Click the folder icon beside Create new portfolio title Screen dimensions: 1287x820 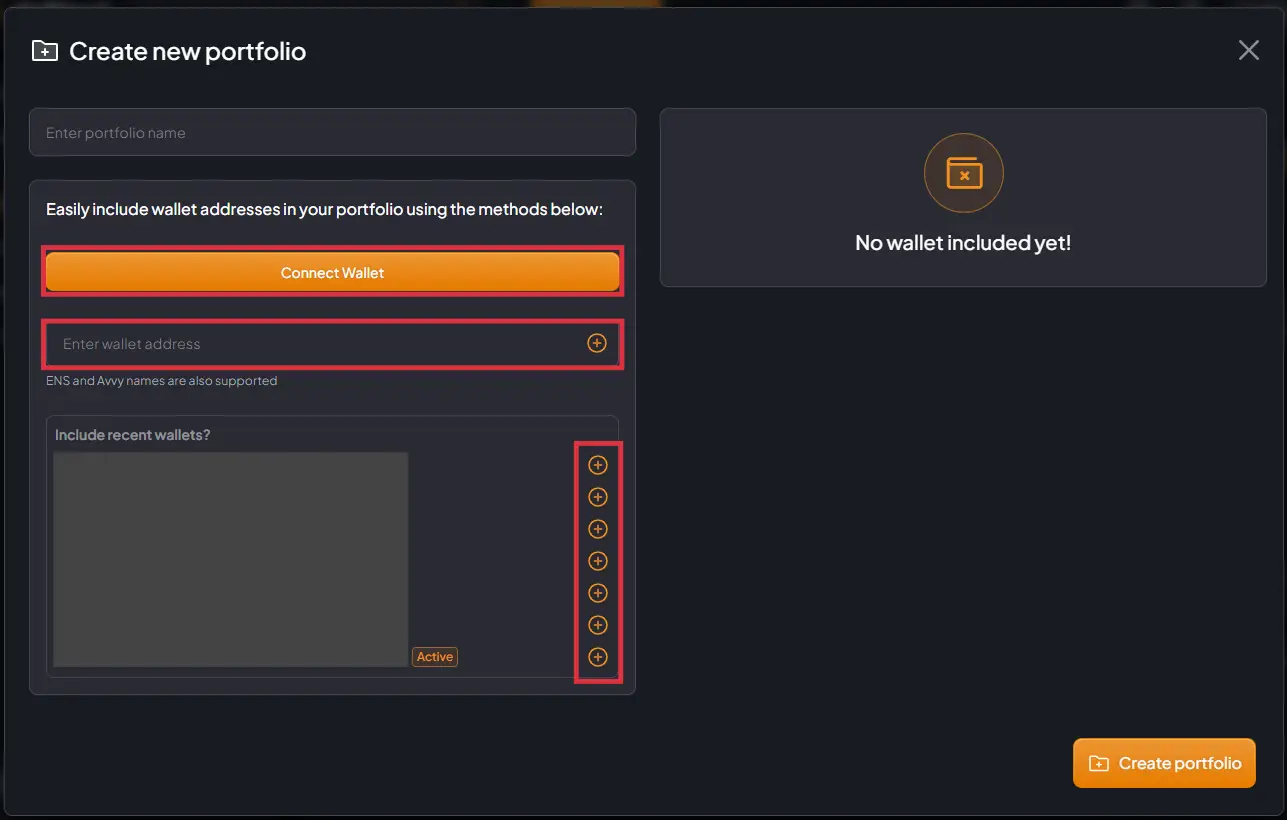point(45,51)
